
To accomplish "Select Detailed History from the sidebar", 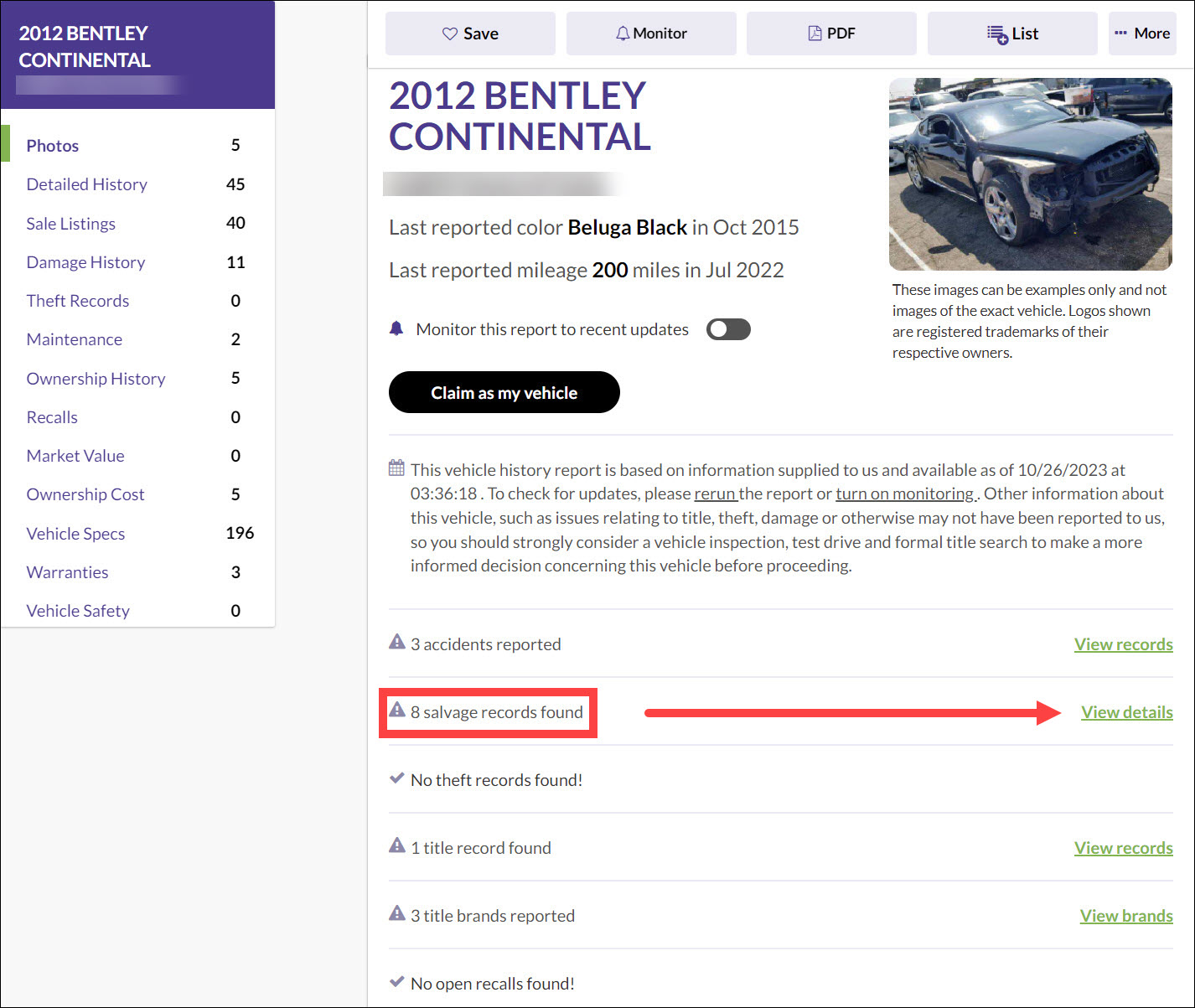I will pyautogui.click(x=86, y=184).
